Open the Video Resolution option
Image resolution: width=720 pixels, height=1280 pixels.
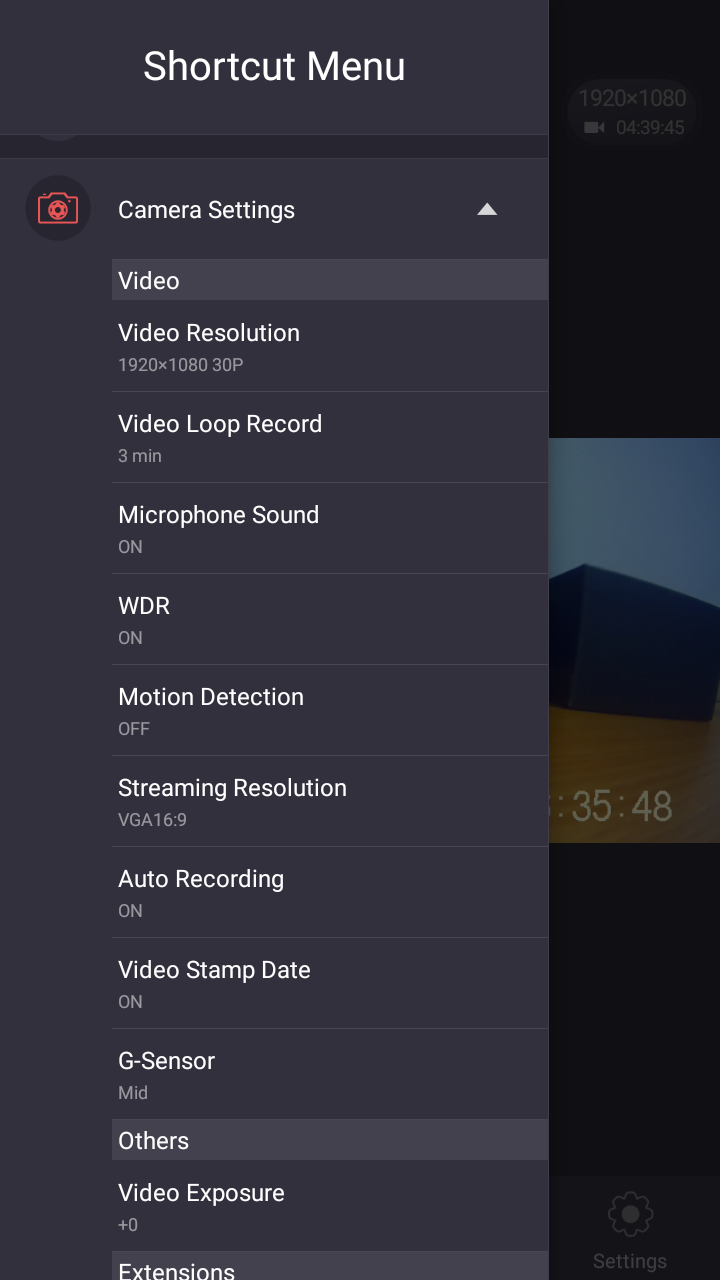point(330,346)
